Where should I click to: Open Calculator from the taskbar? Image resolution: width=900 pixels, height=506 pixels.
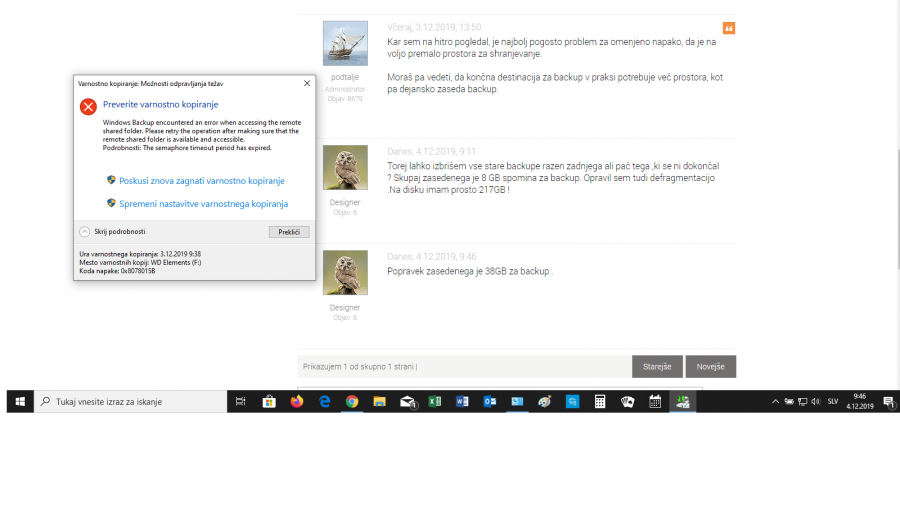coord(600,401)
